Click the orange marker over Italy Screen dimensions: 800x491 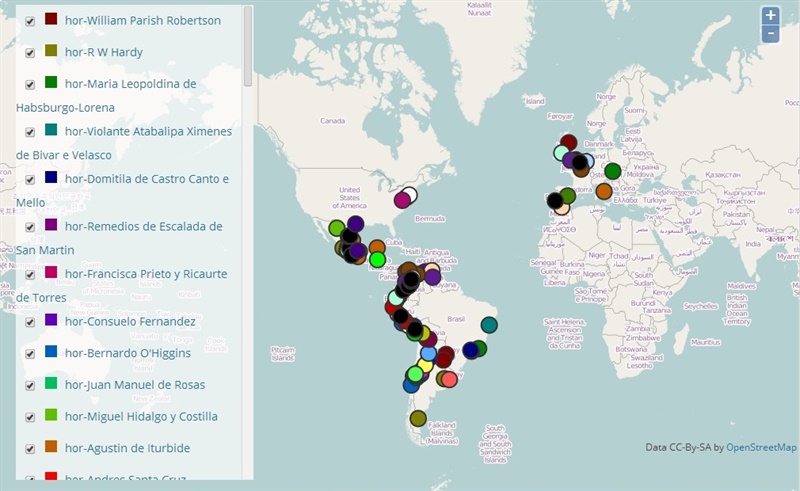pos(604,191)
